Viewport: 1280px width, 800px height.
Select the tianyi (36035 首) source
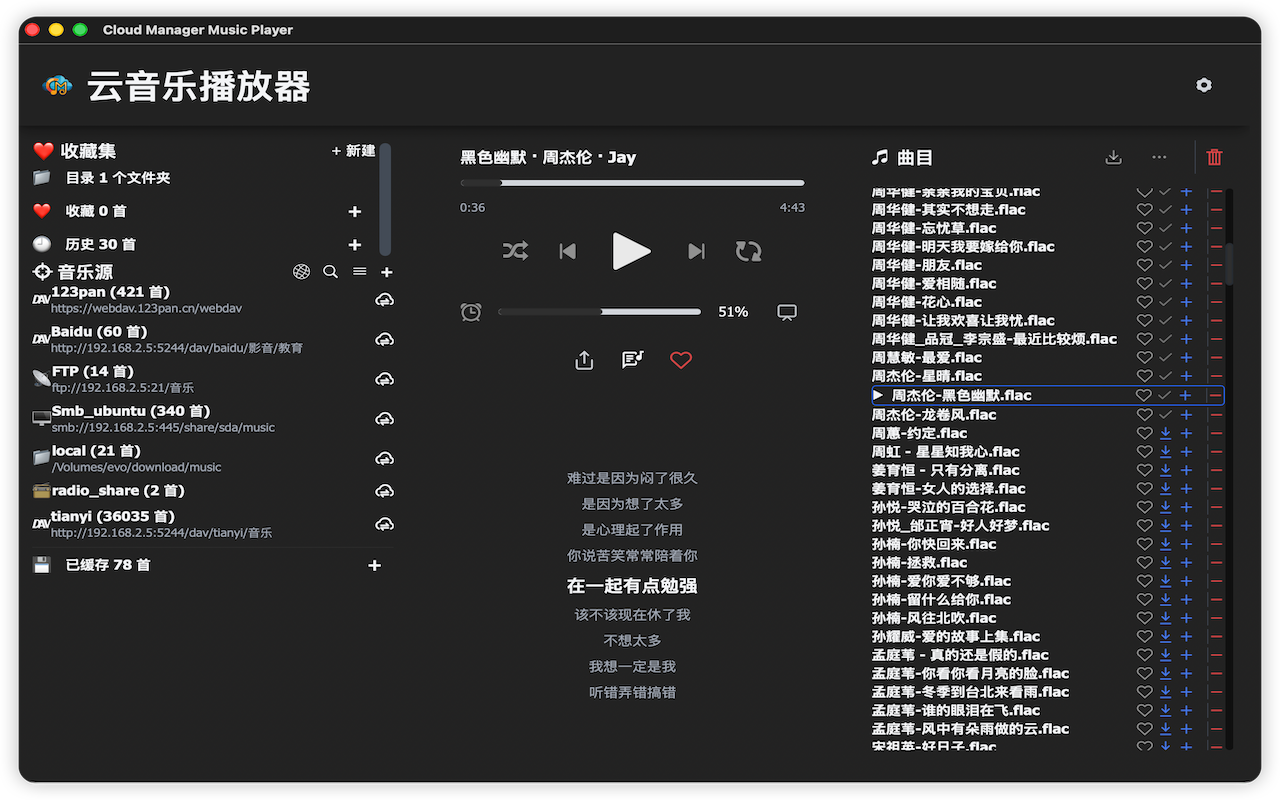click(113, 516)
